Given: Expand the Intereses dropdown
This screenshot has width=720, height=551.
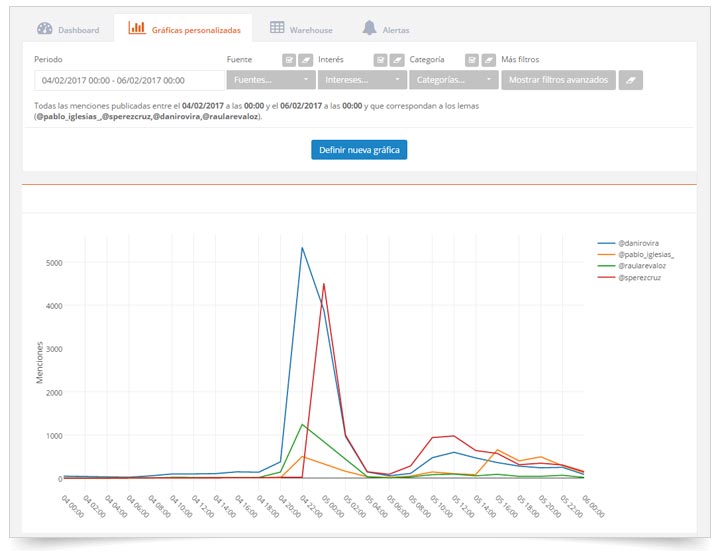Looking at the screenshot, I should 362,80.
